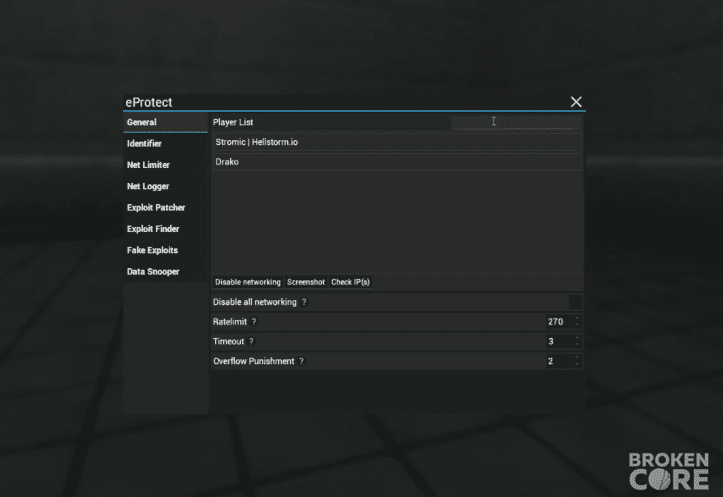
Task: Click the Timeout value field
Action: [559, 342]
